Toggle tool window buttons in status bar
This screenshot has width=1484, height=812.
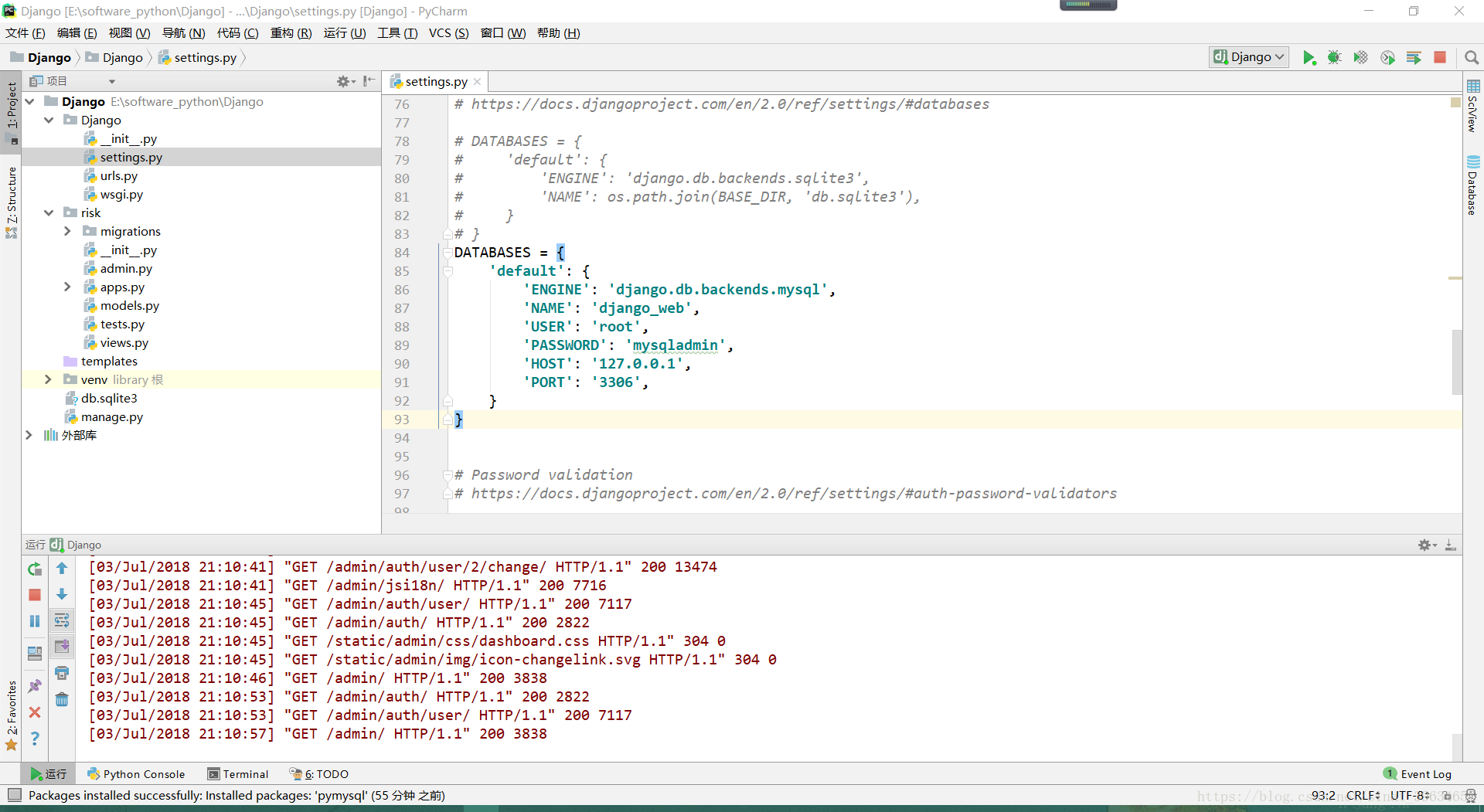click(15, 795)
